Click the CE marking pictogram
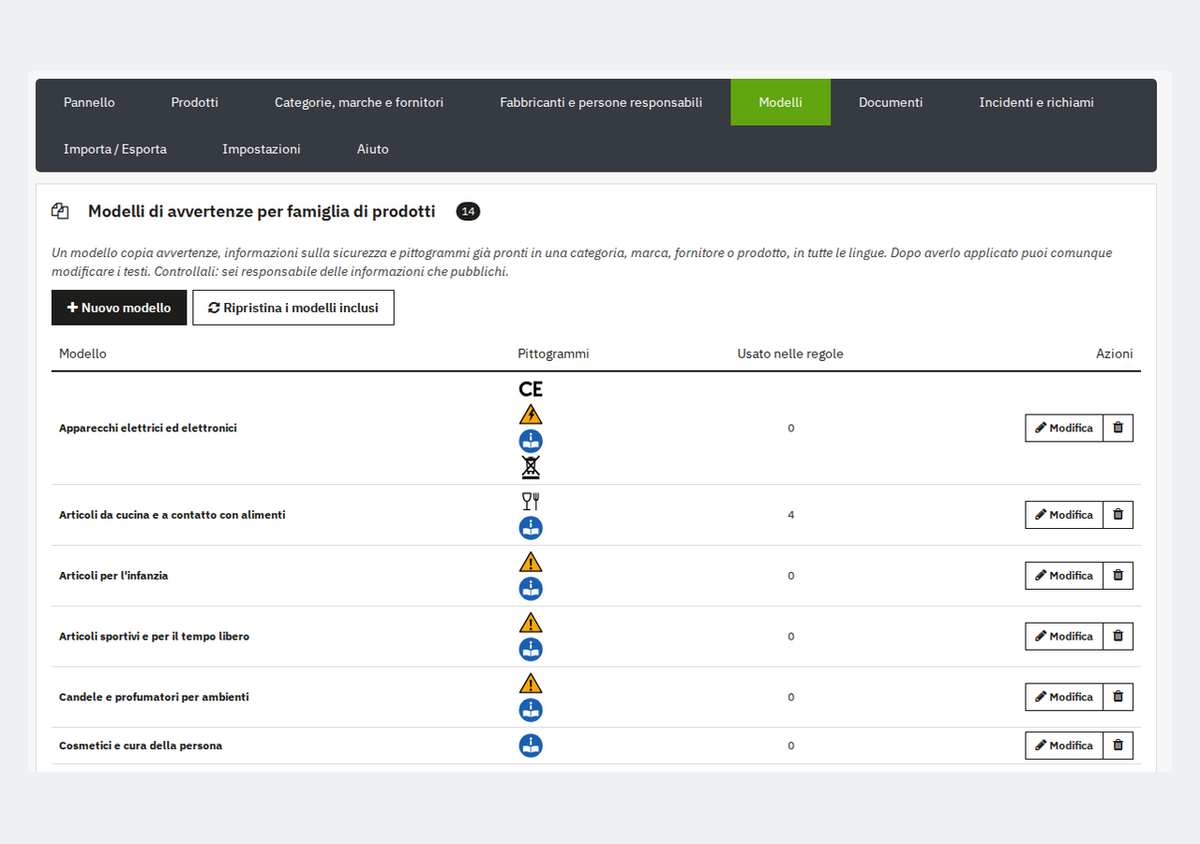Image resolution: width=1200 pixels, height=844 pixels. pos(531,389)
